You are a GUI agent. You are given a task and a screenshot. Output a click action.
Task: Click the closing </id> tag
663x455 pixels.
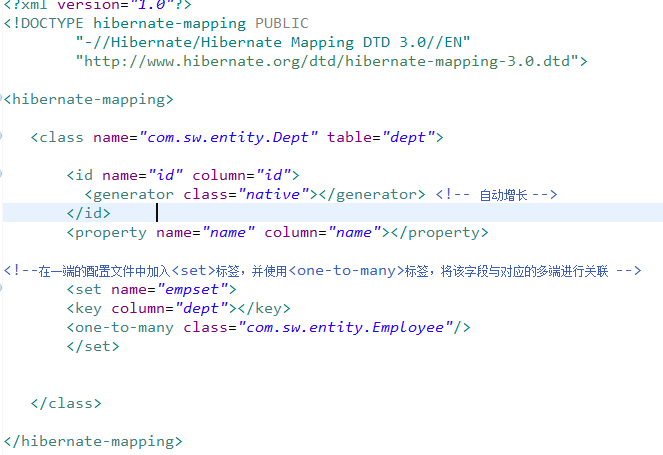tap(88, 213)
